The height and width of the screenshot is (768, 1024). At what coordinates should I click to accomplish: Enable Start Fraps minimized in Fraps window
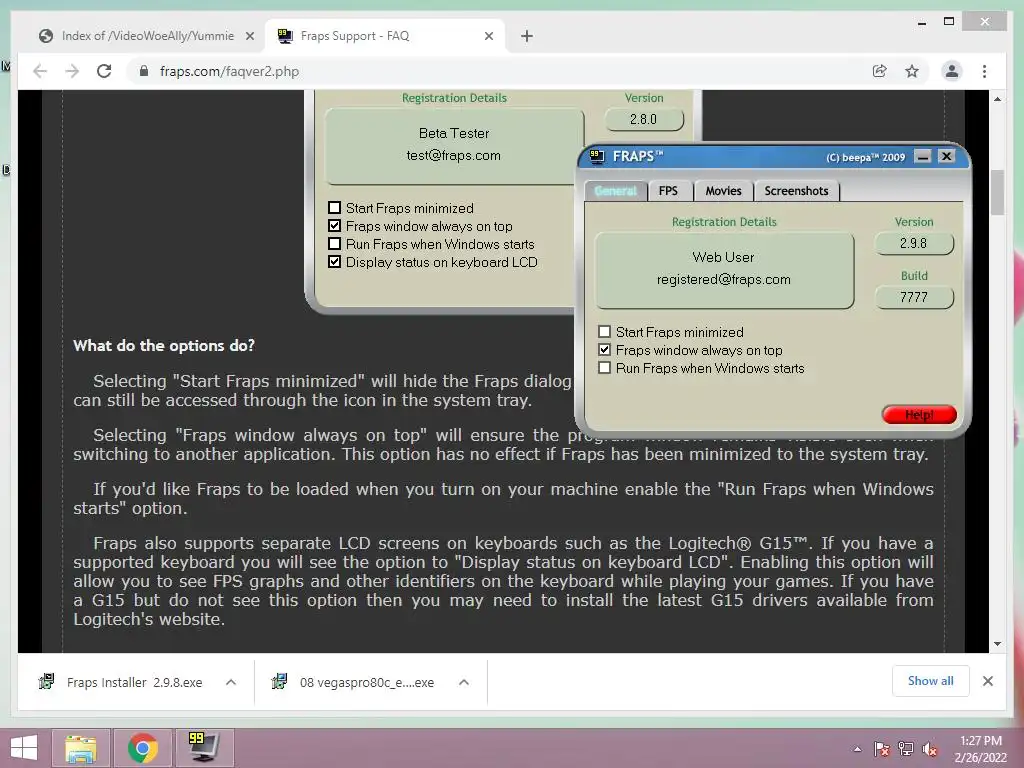click(x=605, y=332)
